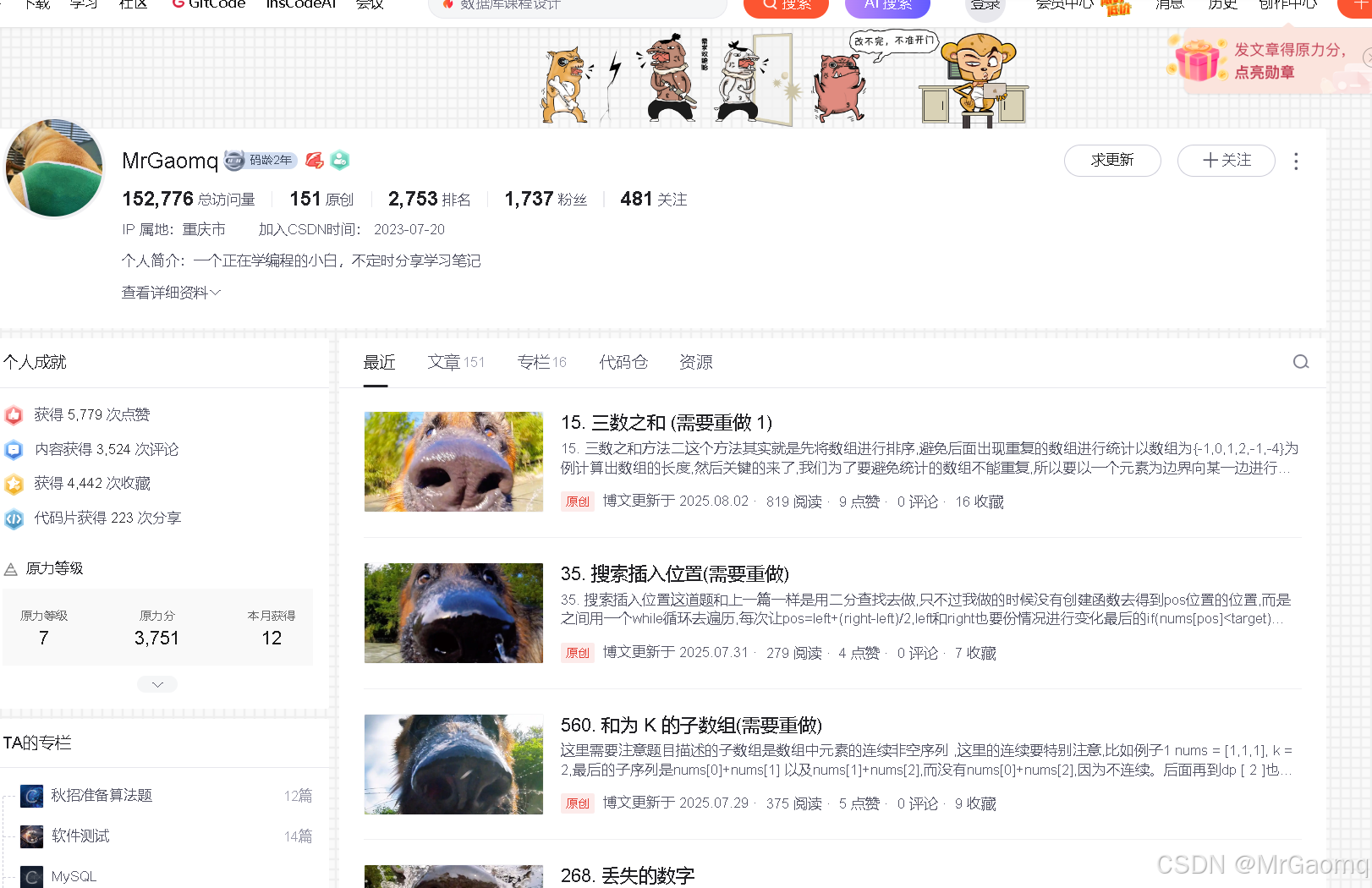
Task: Switch to the 资源 tab
Action: [x=696, y=362]
